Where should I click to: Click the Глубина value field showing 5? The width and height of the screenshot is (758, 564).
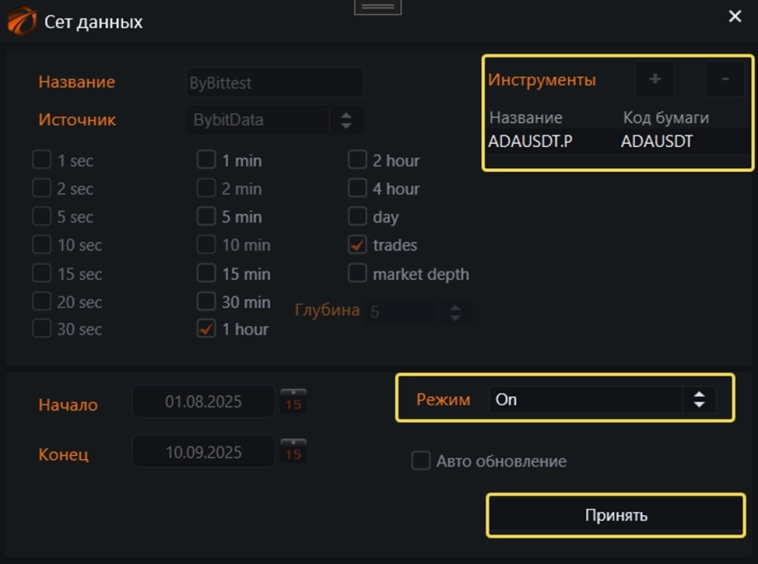(x=402, y=312)
